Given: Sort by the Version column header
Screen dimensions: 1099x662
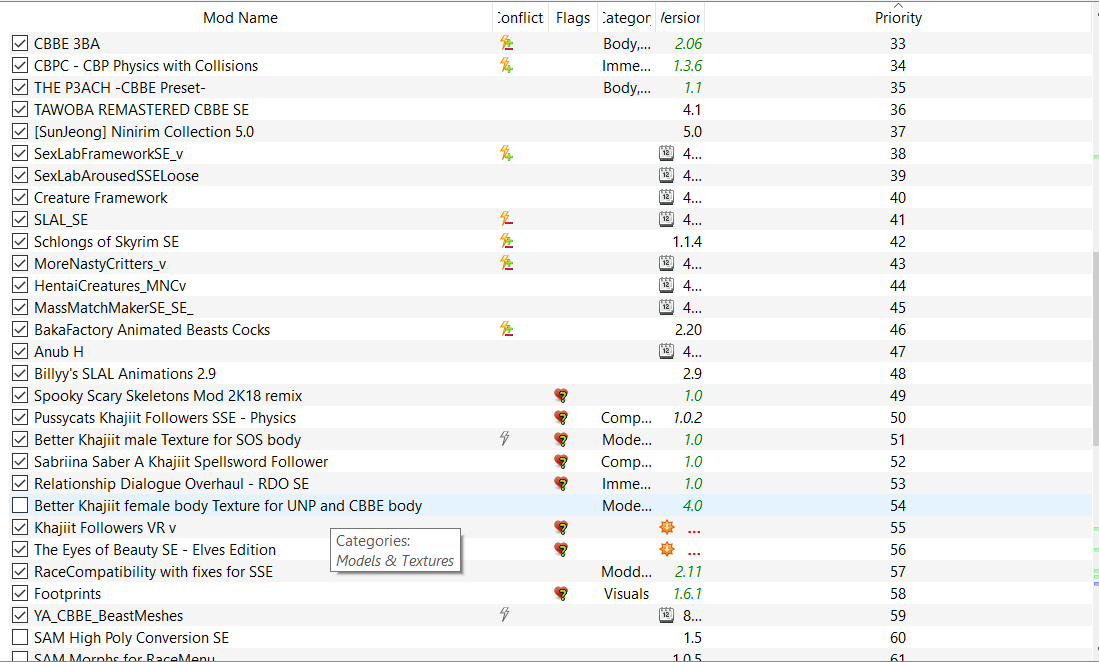Looking at the screenshot, I should (x=680, y=18).
